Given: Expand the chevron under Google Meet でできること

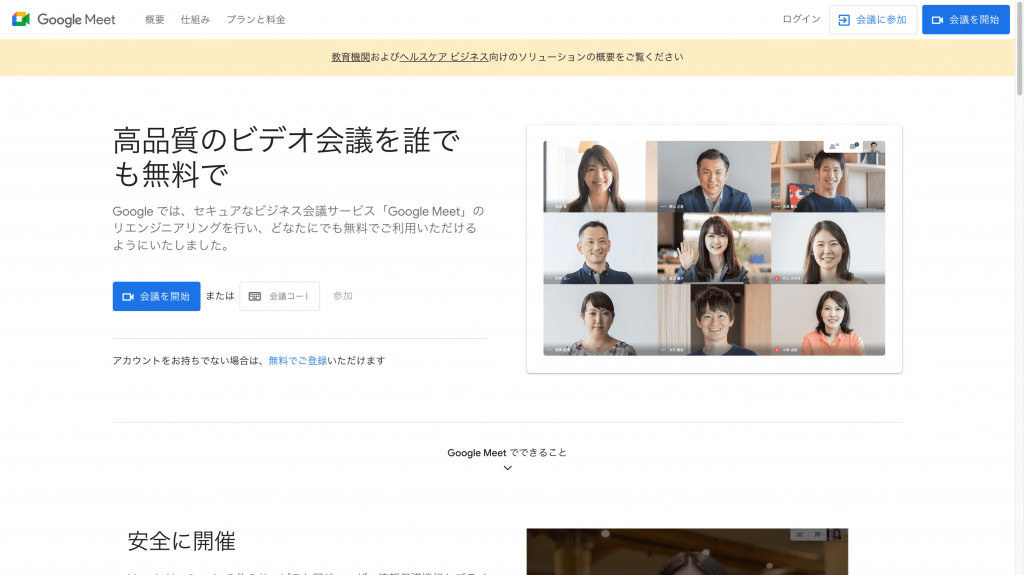Looking at the screenshot, I should coord(507,468).
